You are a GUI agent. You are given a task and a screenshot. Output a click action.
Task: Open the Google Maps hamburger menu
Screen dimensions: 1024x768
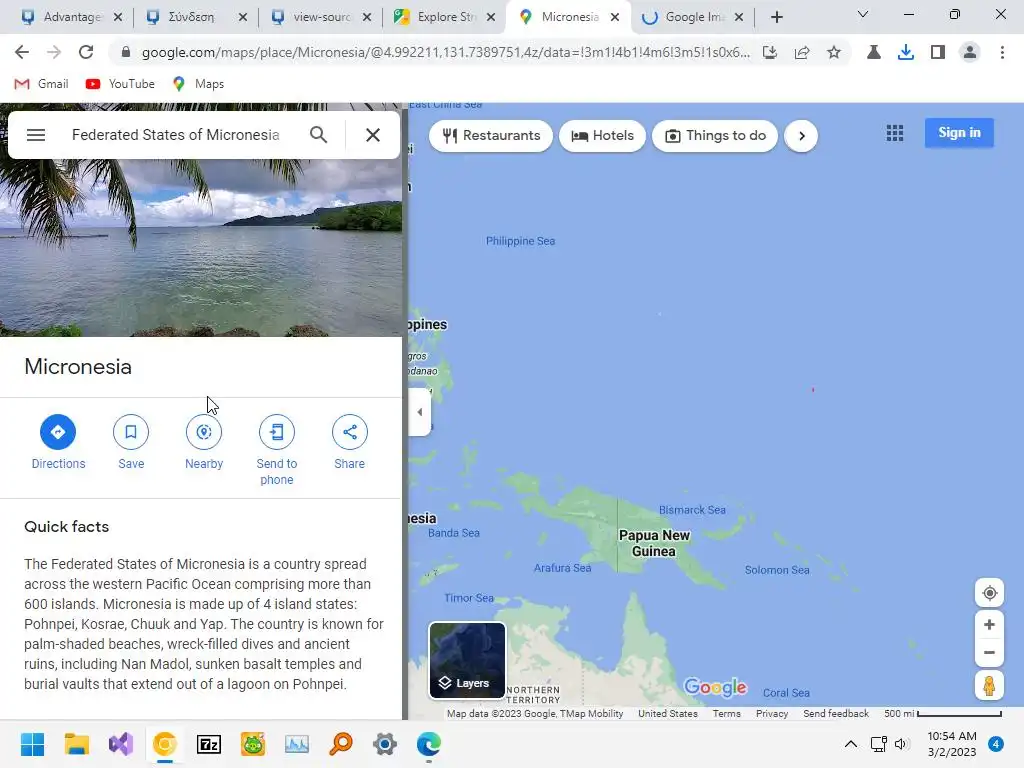click(36, 135)
